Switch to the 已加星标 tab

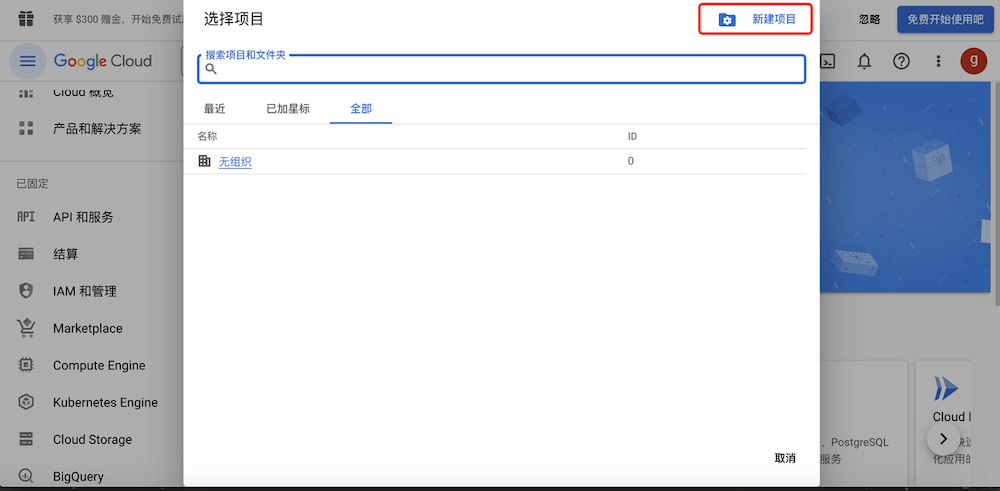288,109
